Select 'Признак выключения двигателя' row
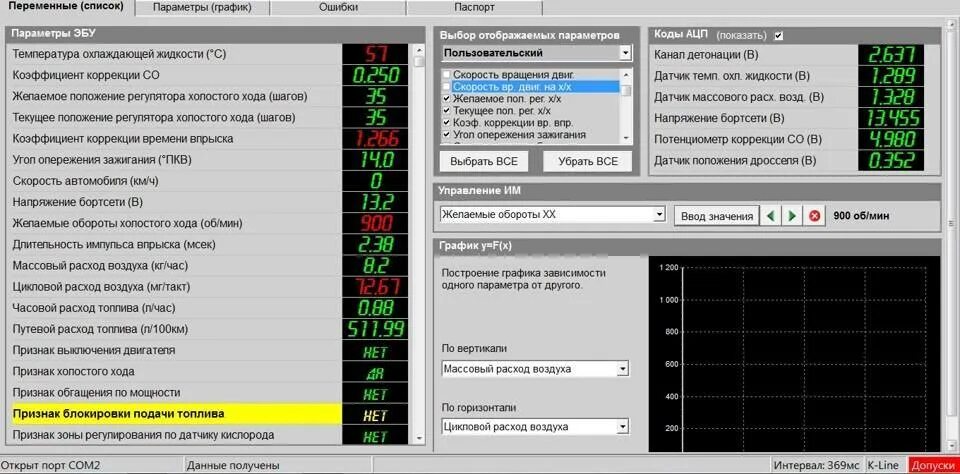 pyautogui.click(x=208, y=350)
